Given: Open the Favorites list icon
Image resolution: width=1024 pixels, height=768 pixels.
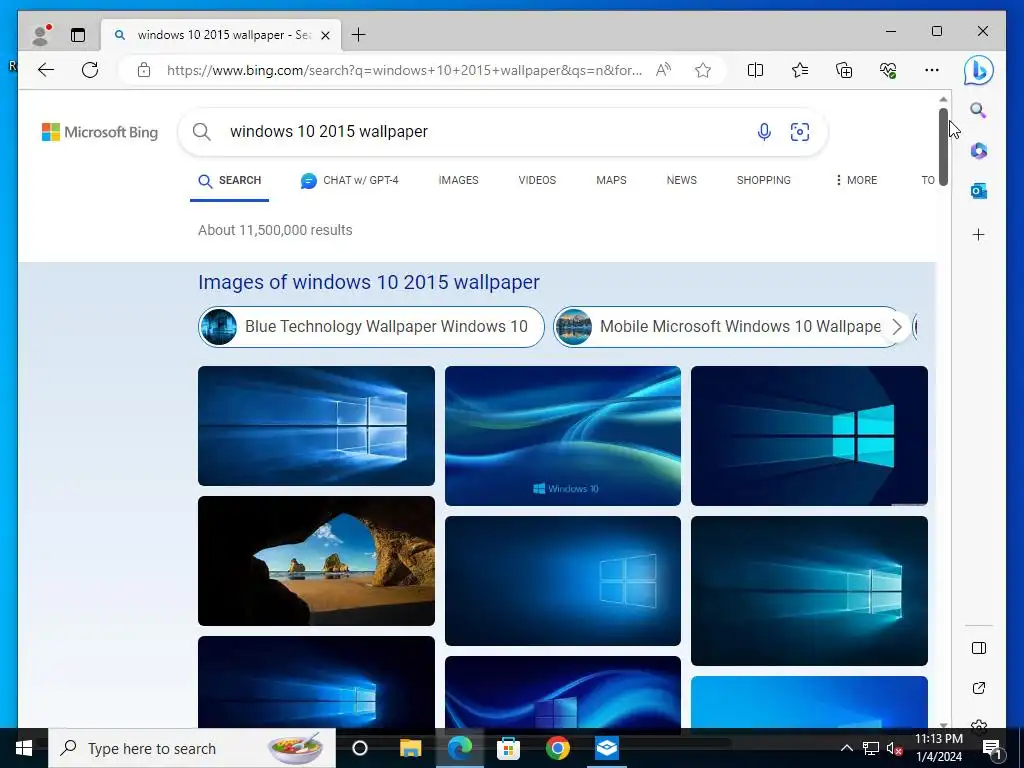Looking at the screenshot, I should coord(799,70).
